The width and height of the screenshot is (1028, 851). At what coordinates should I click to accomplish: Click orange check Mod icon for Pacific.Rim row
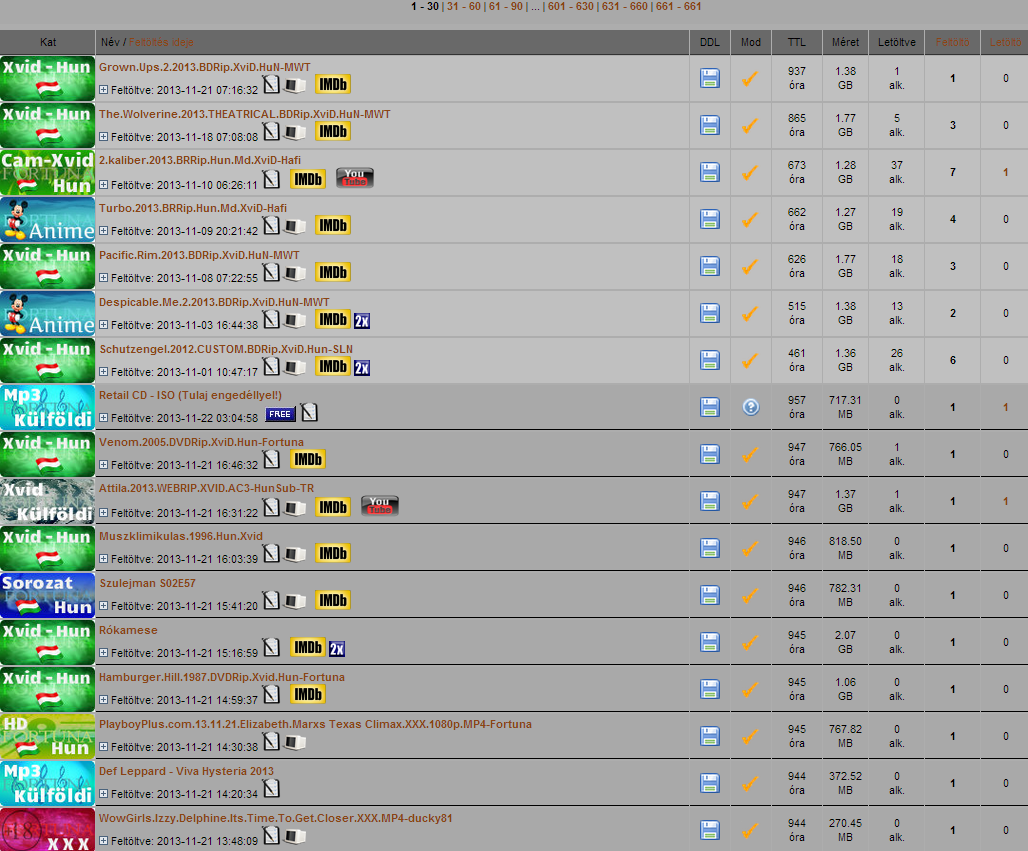pos(750,266)
